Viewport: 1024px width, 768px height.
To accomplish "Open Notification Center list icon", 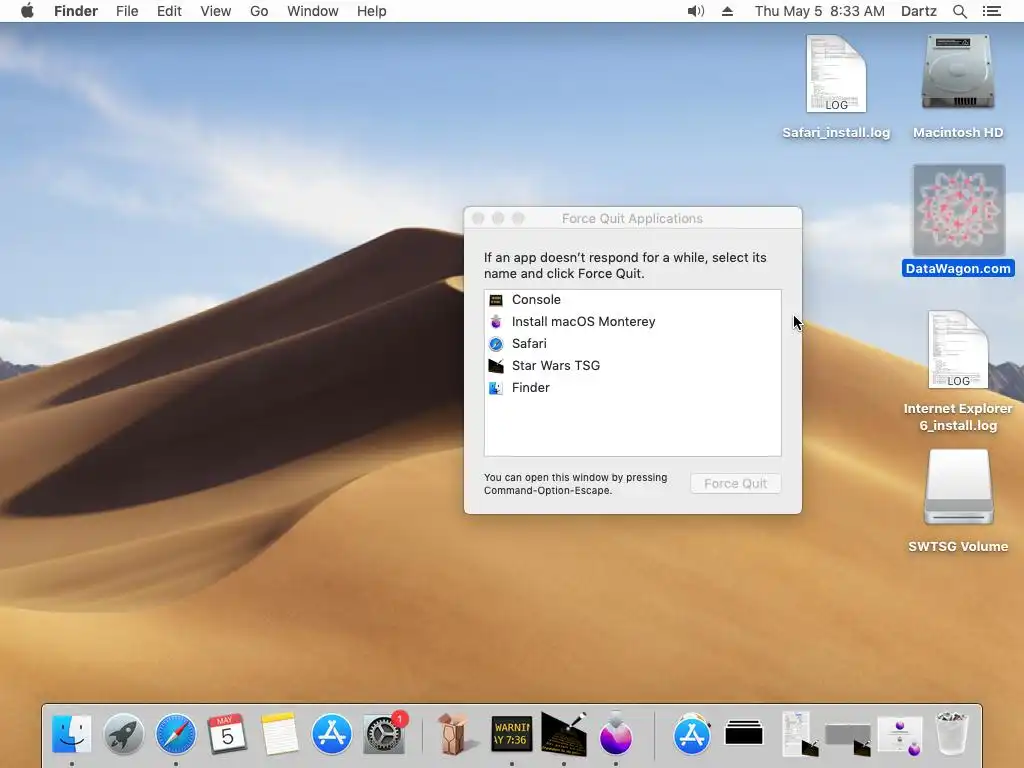I will (x=992, y=11).
